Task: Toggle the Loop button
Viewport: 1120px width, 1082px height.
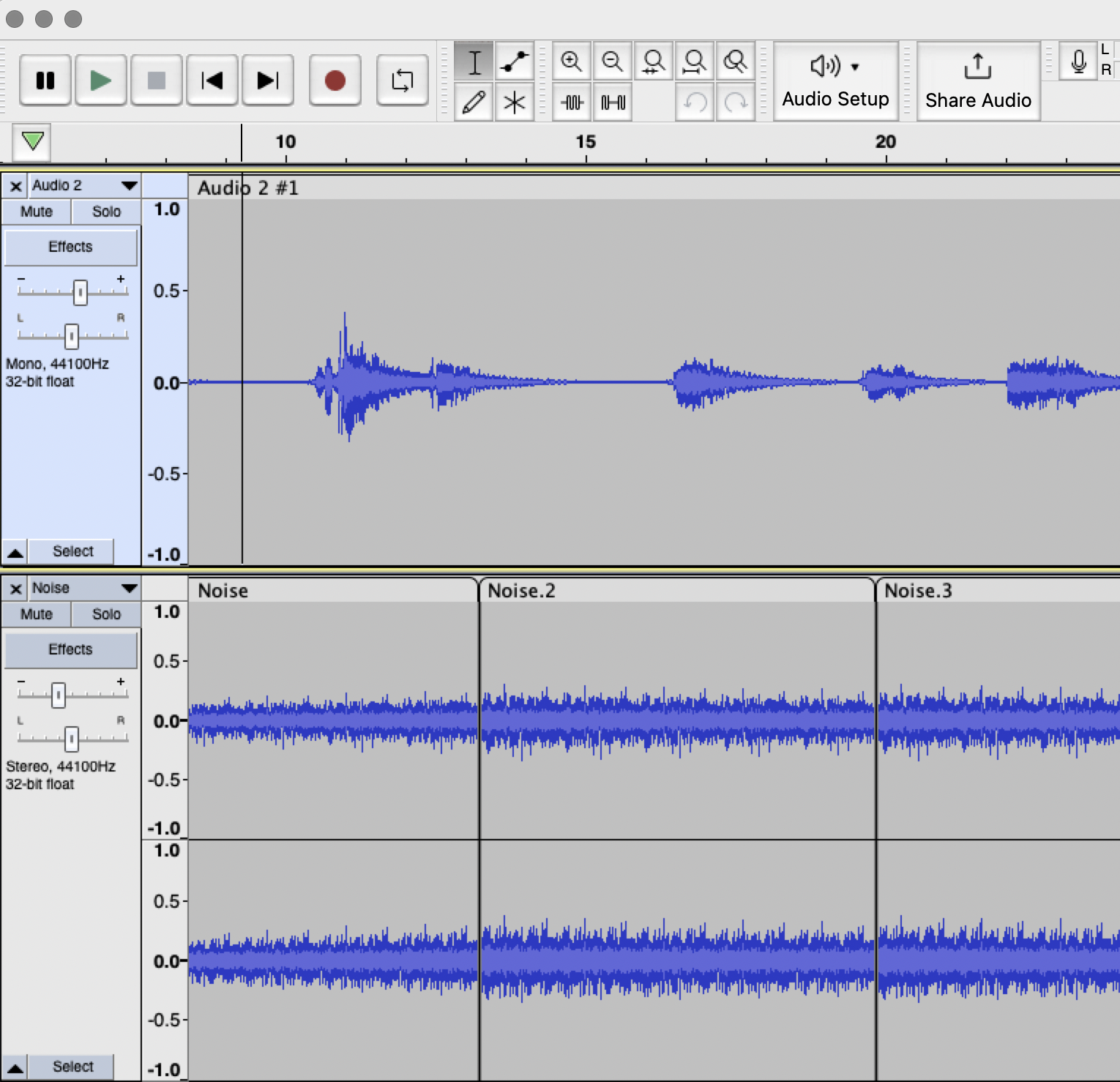Action: coord(403,81)
